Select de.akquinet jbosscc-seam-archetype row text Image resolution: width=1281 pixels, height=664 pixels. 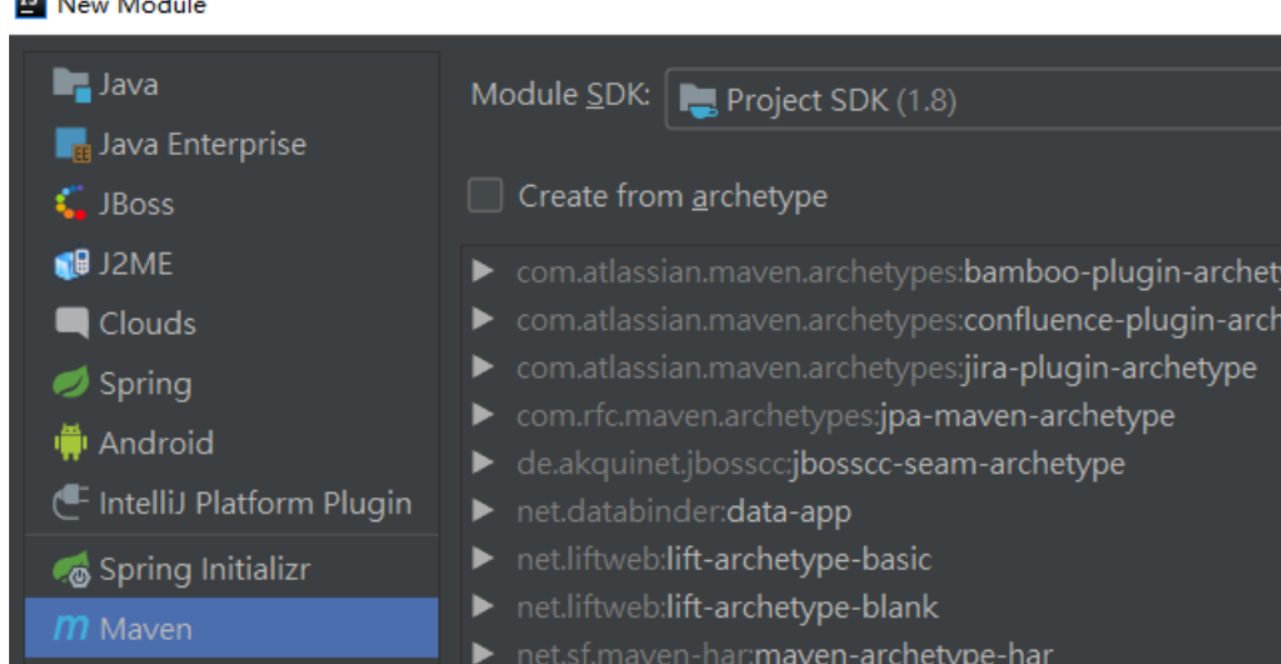(820, 464)
